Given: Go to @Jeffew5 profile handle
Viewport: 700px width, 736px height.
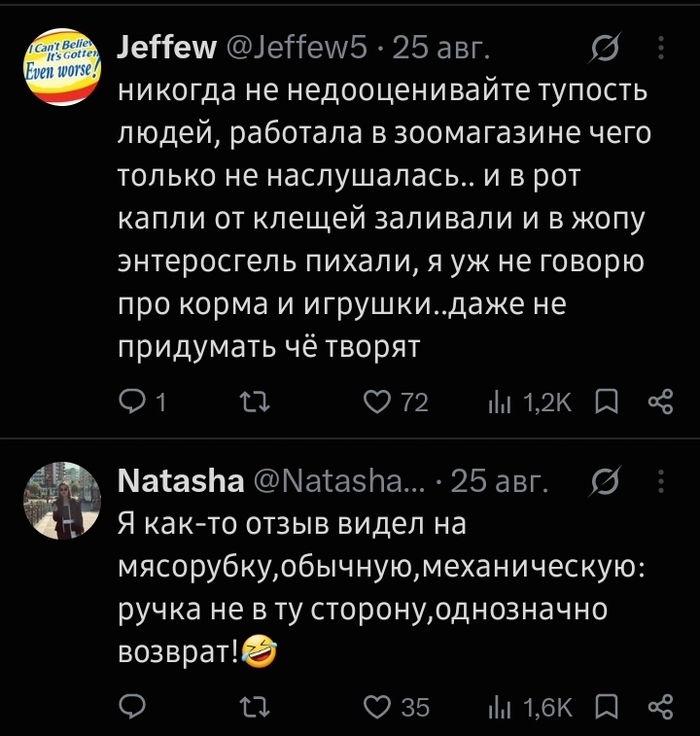Looking at the screenshot, I should (297, 48).
